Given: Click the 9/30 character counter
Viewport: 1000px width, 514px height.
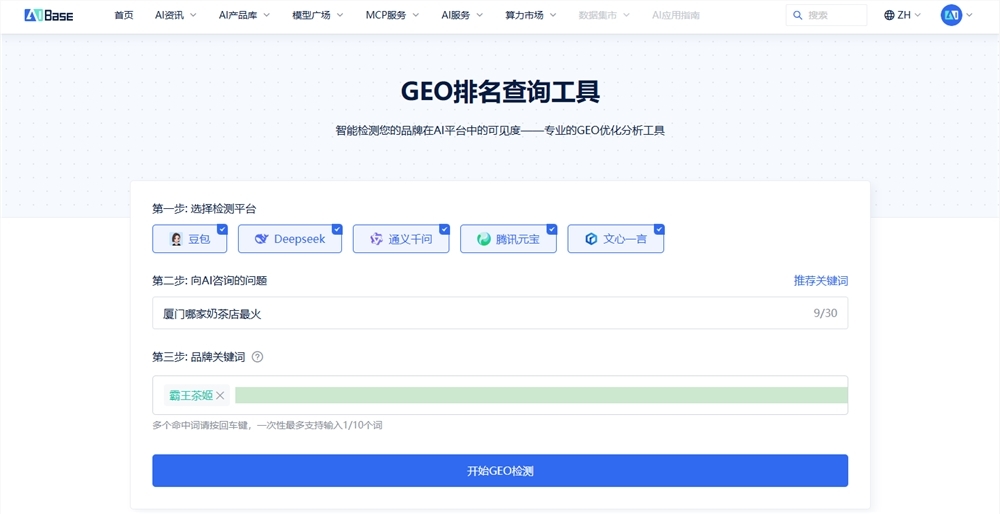Looking at the screenshot, I should [825, 313].
